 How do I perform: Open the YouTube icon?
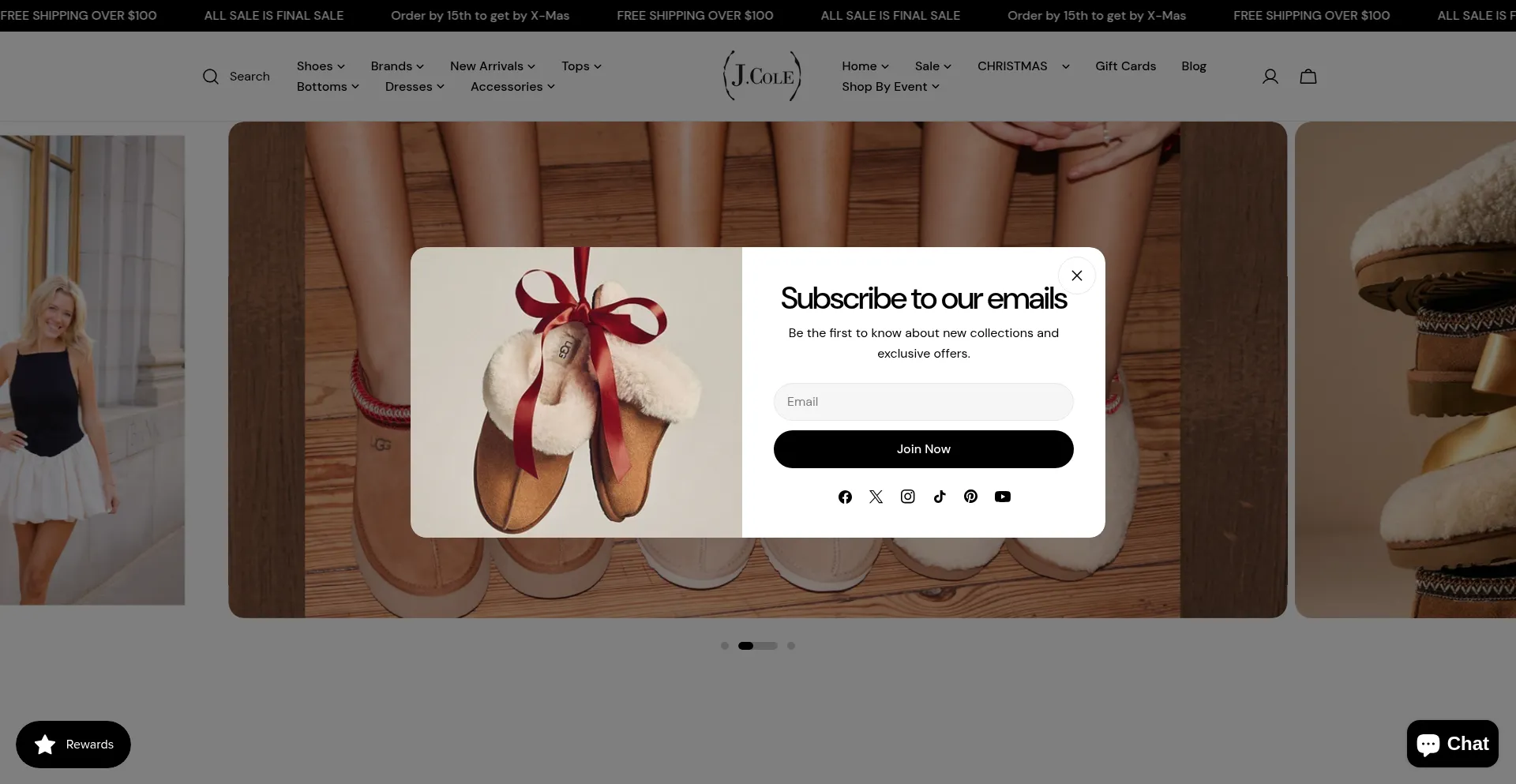pyautogui.click(x=1003, y=497)
